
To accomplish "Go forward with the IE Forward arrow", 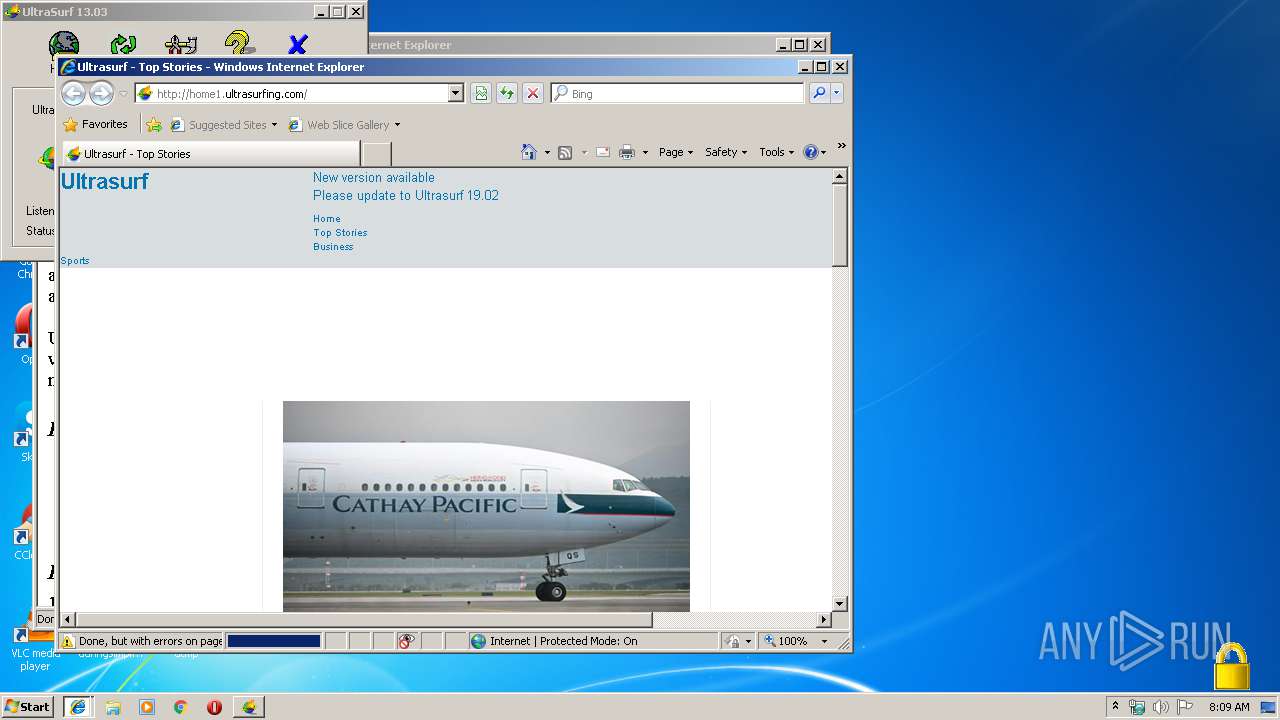I will pos(101,93).
